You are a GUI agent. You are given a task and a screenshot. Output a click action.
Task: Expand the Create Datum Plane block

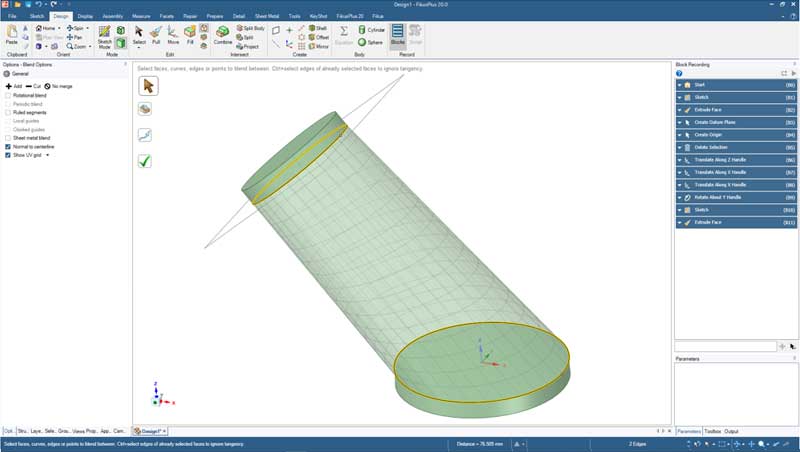(680, 122)
